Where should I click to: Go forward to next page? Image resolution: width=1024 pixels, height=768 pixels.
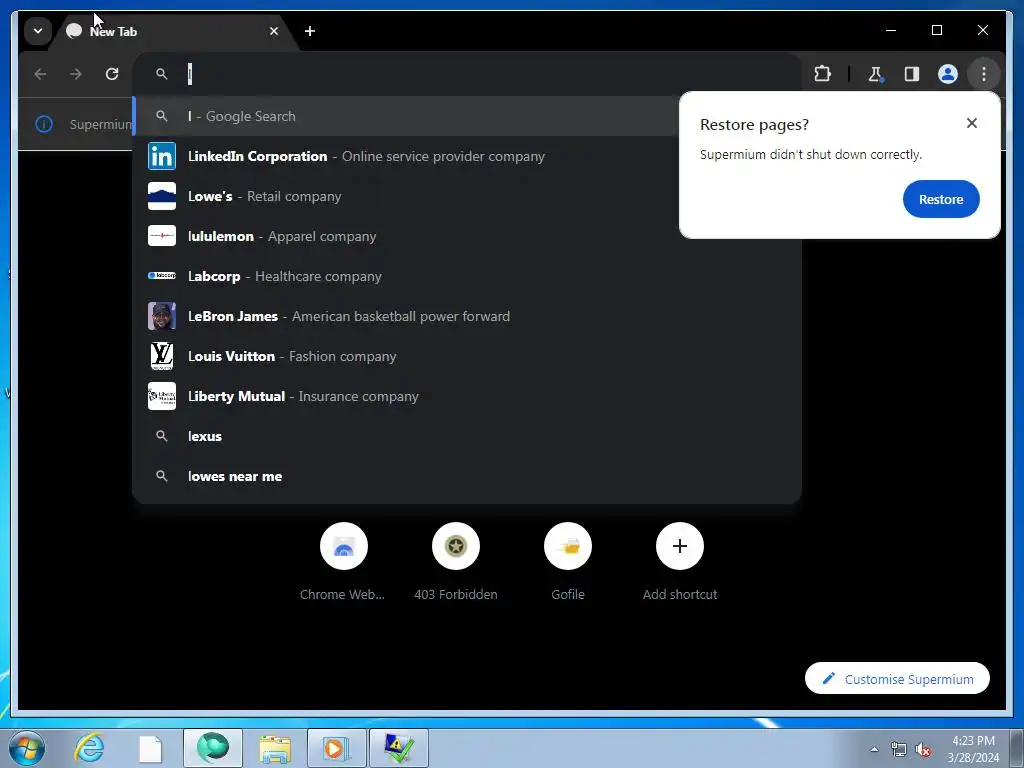76,74
